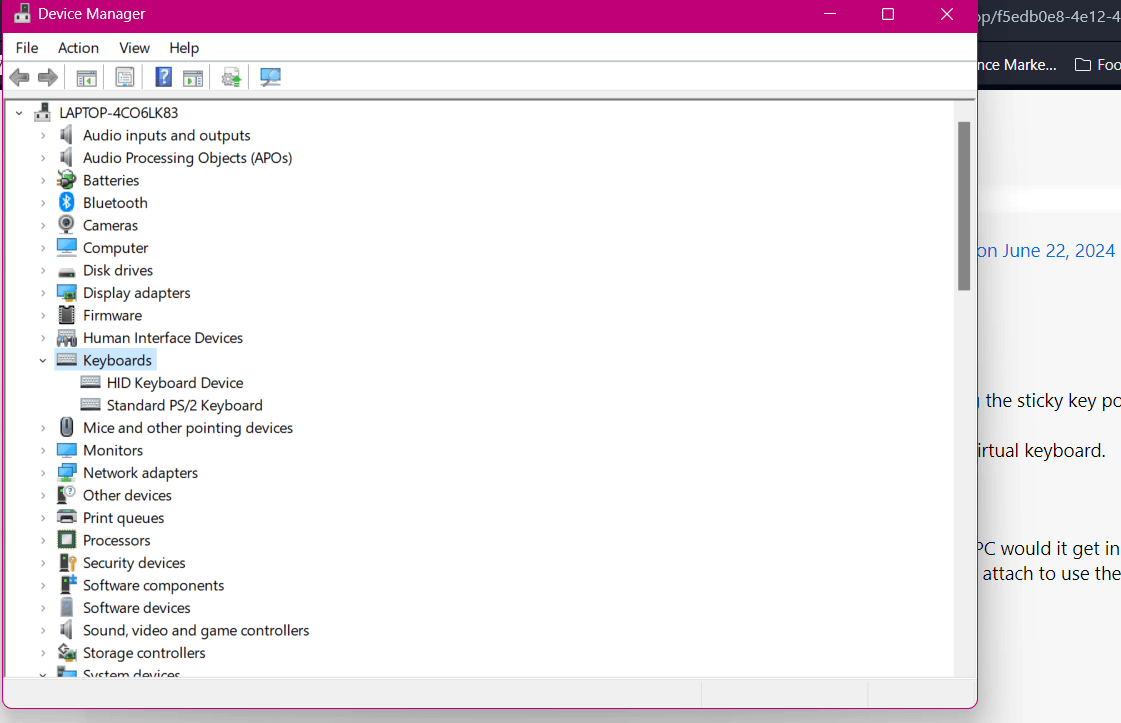Open the blue Help question mark icon
This screenshot has height=723, width=1121.
pyautogui.click(x=164, y=77)
